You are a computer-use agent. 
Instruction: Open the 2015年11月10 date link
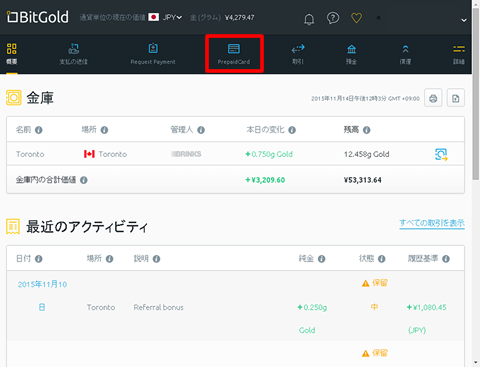(42, 284)
